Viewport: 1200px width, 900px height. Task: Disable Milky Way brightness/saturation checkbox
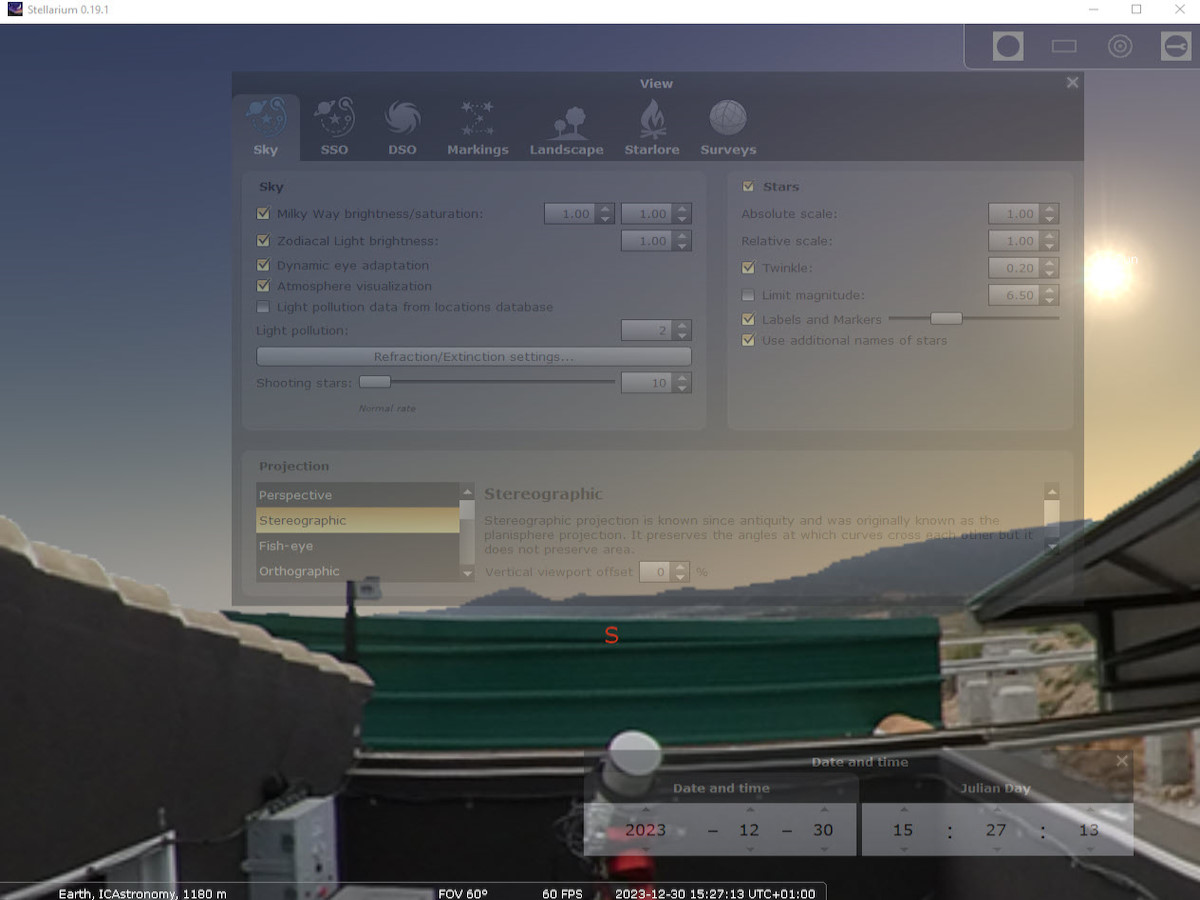(264, 213)
